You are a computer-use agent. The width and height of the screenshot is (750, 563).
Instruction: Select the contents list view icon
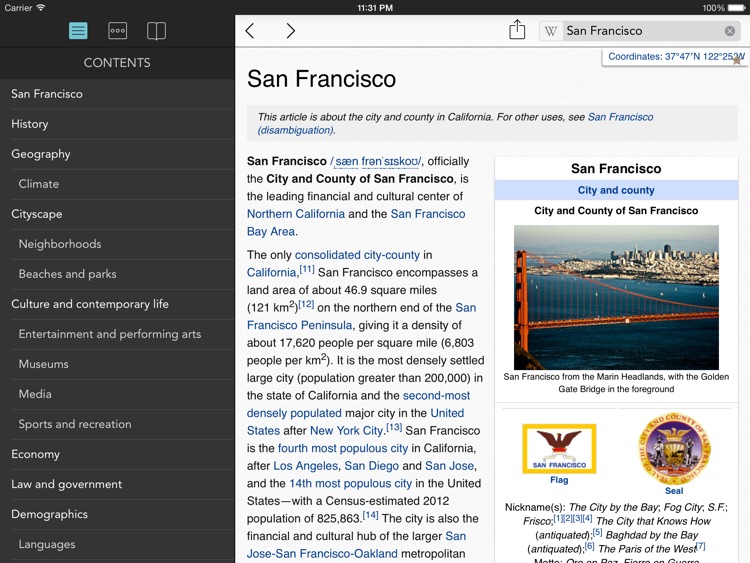coord(78,31)
